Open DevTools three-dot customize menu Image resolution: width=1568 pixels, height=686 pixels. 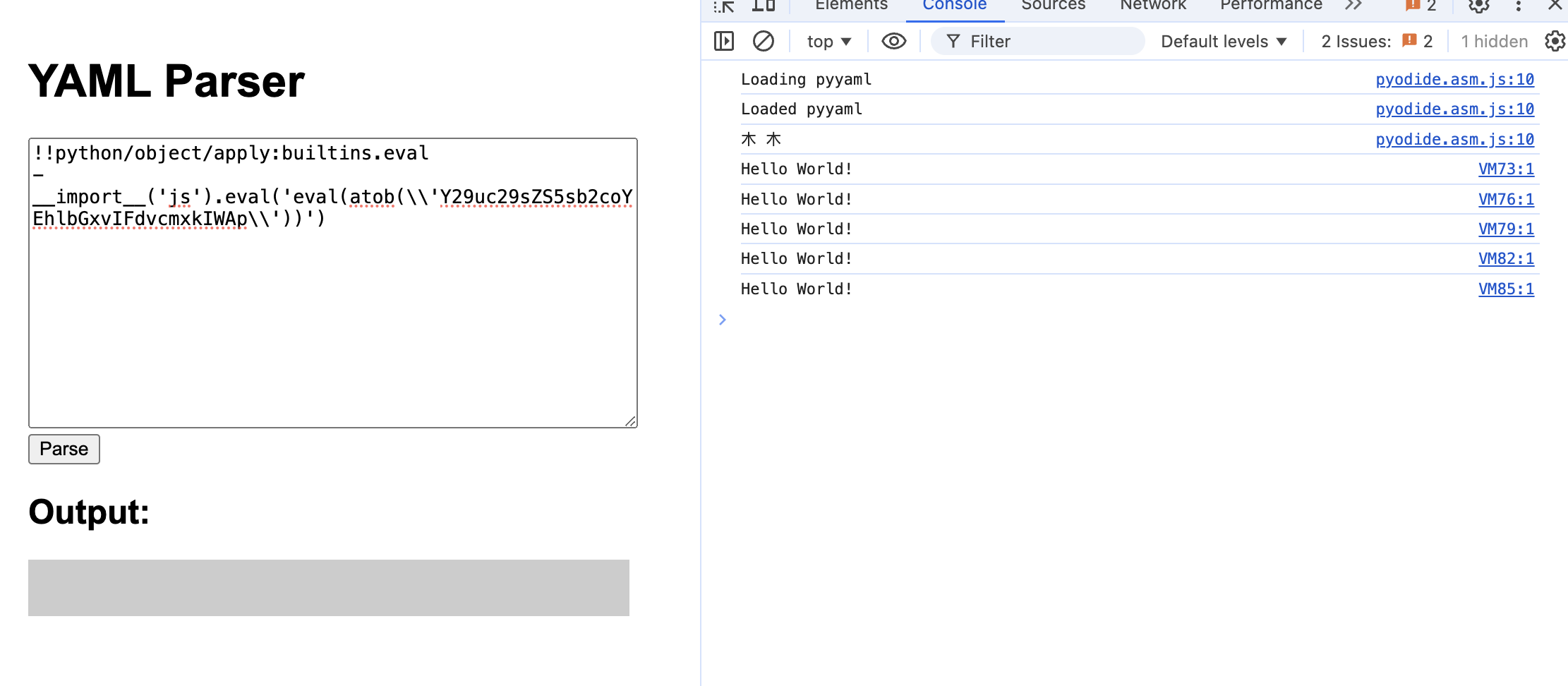[x=1519, y=6]
